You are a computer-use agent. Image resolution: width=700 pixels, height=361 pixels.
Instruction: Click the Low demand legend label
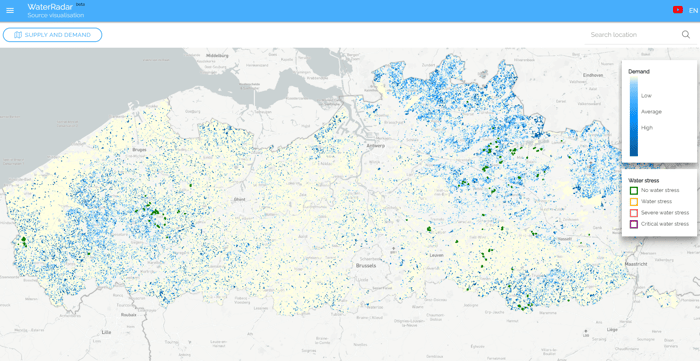(x=646, y=96)
